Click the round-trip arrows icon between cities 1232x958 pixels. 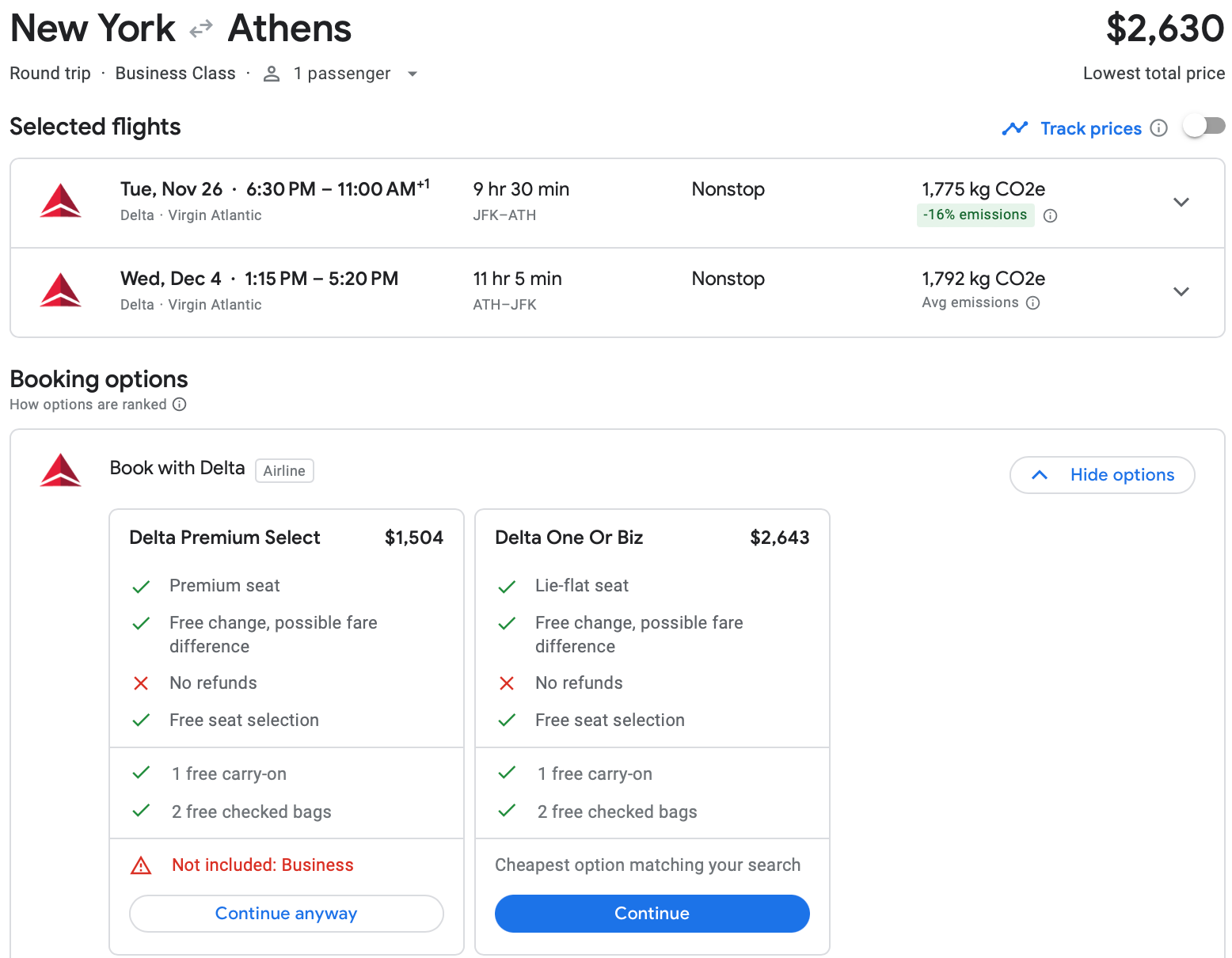[x=201, y=29]
